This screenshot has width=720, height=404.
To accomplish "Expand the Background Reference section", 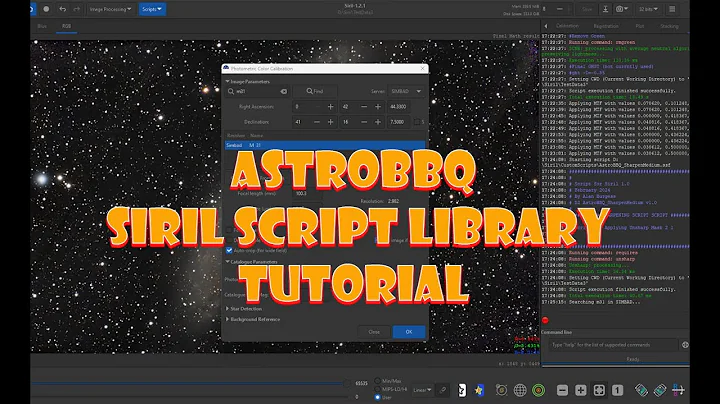I will click(253, 319).
